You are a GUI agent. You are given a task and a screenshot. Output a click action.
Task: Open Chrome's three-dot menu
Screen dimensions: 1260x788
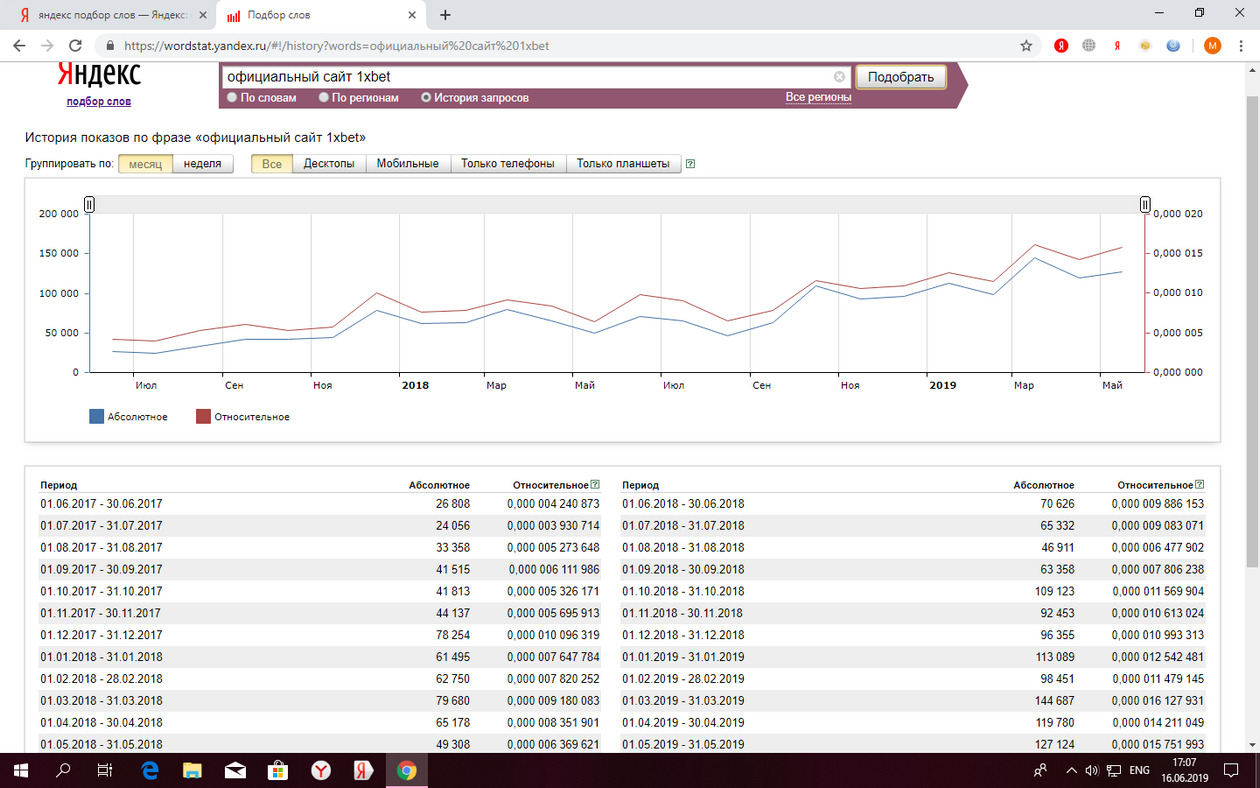pos(1241,45)
